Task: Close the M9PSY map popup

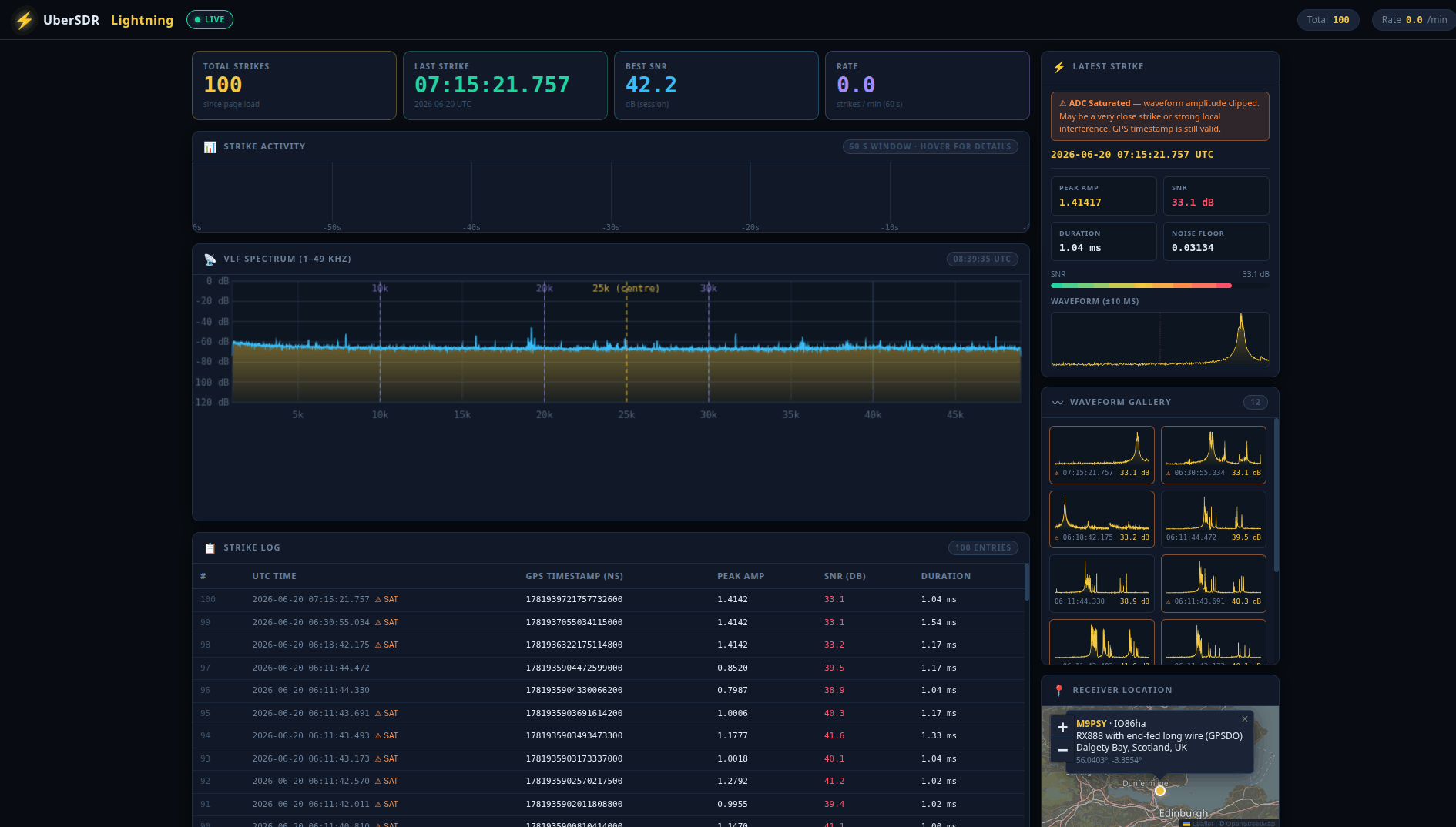Action: [1244, 719]
